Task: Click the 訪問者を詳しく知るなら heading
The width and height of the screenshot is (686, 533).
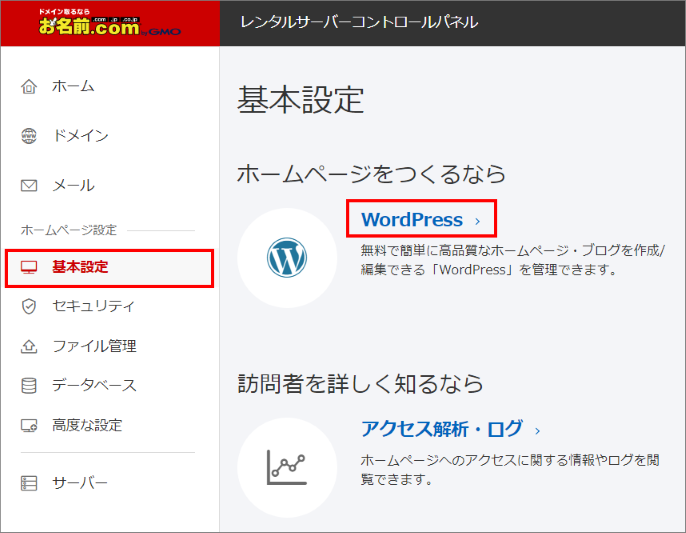Action: click(x=360, y=384)
